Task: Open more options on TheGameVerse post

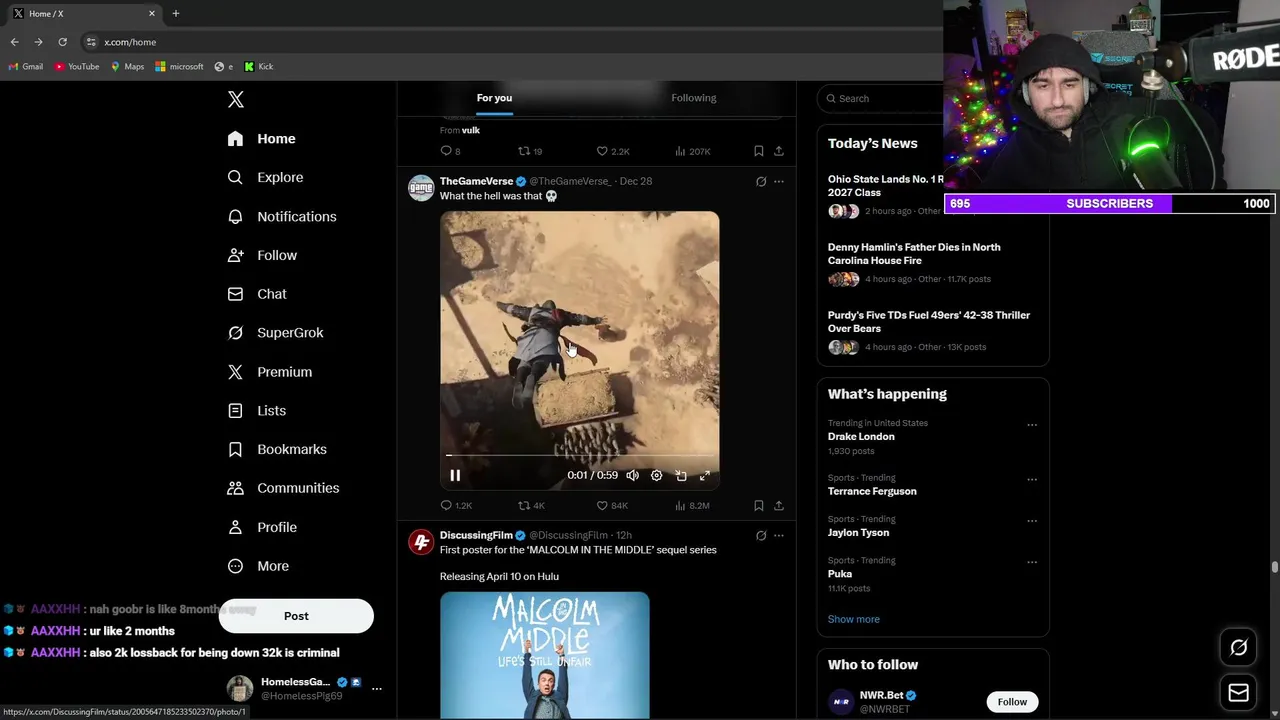Action: tap(779, 182)
